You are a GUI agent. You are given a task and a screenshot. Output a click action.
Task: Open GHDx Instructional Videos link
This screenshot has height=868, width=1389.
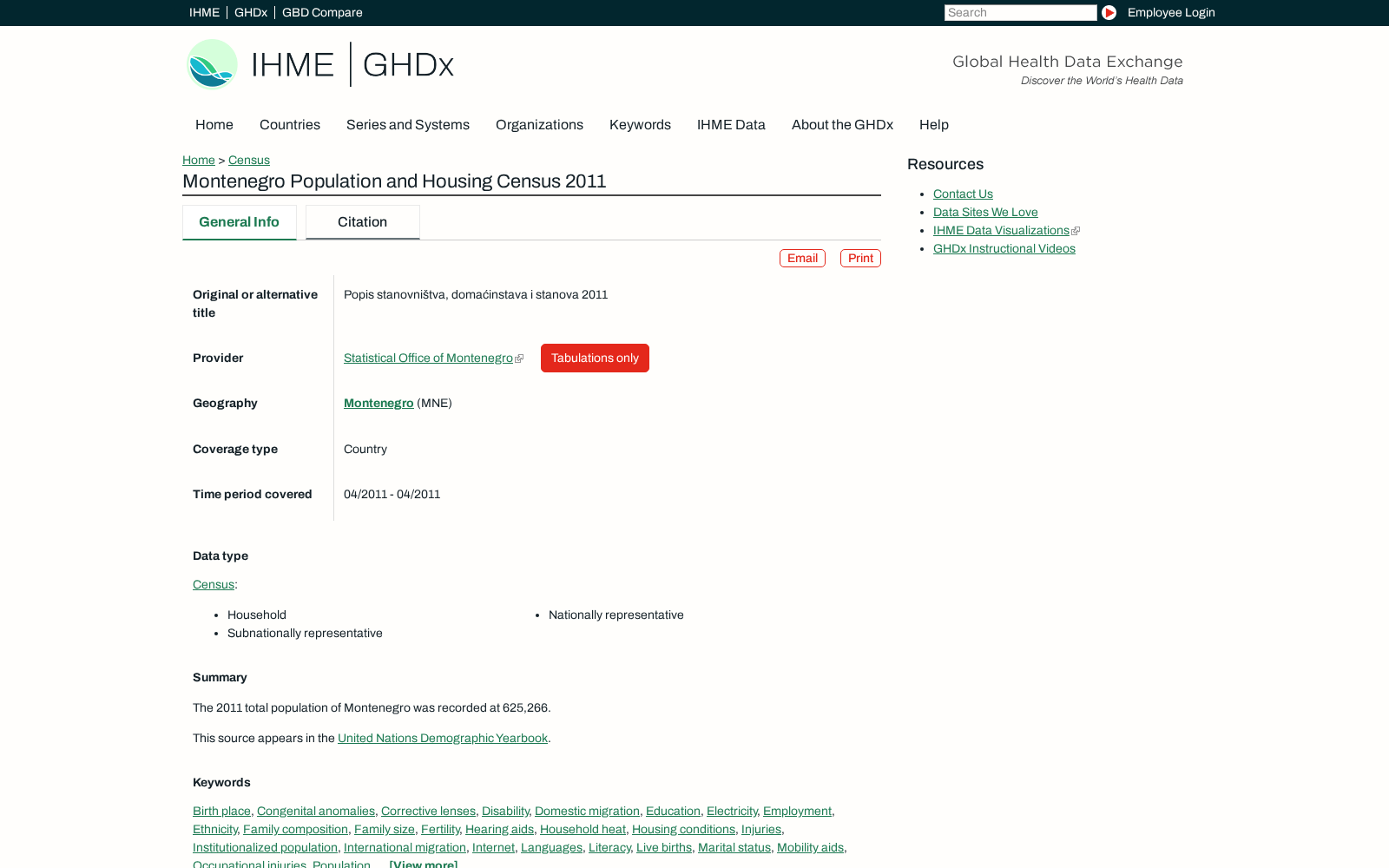(x=1004, y=248)
